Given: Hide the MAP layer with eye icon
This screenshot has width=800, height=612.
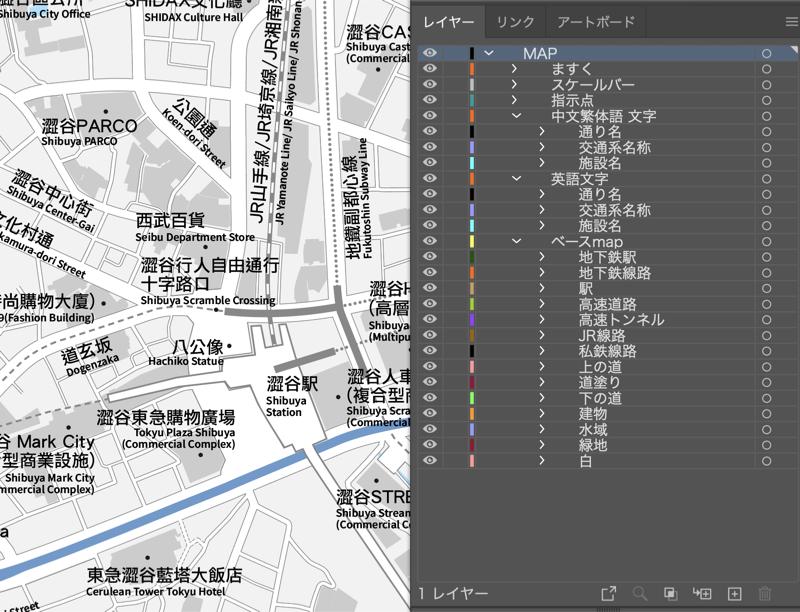Looking at the screenshot, I should [x=430, y=53].
